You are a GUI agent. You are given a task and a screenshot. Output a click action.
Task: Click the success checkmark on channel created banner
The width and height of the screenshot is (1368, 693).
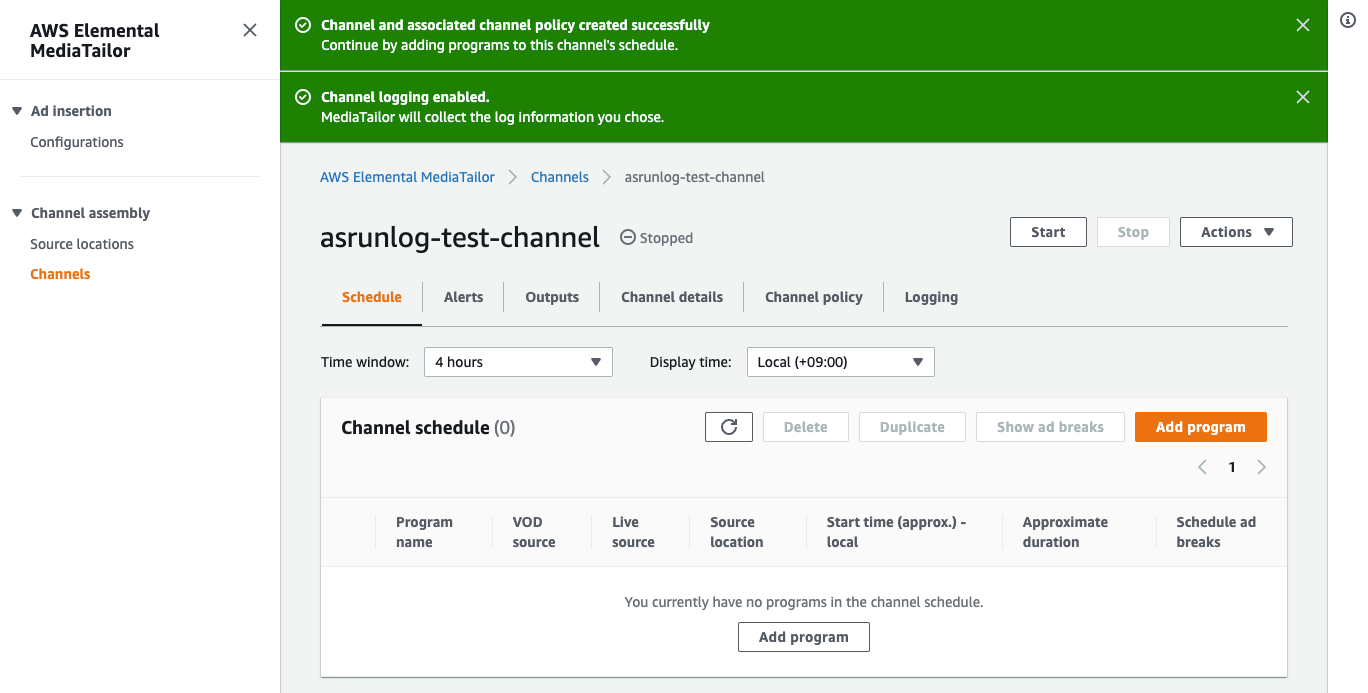click(303, 25)
